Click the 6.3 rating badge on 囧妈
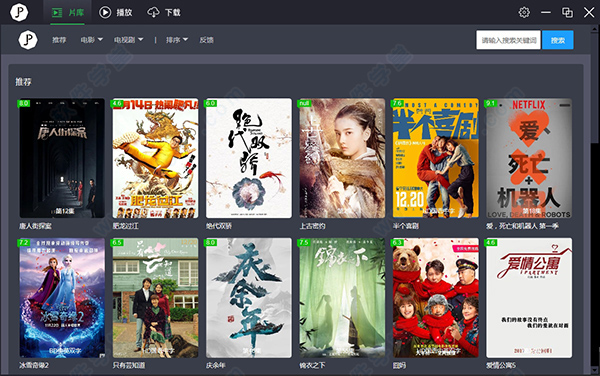Viewport: 600px width, 376px height. (x=397, y=243)
